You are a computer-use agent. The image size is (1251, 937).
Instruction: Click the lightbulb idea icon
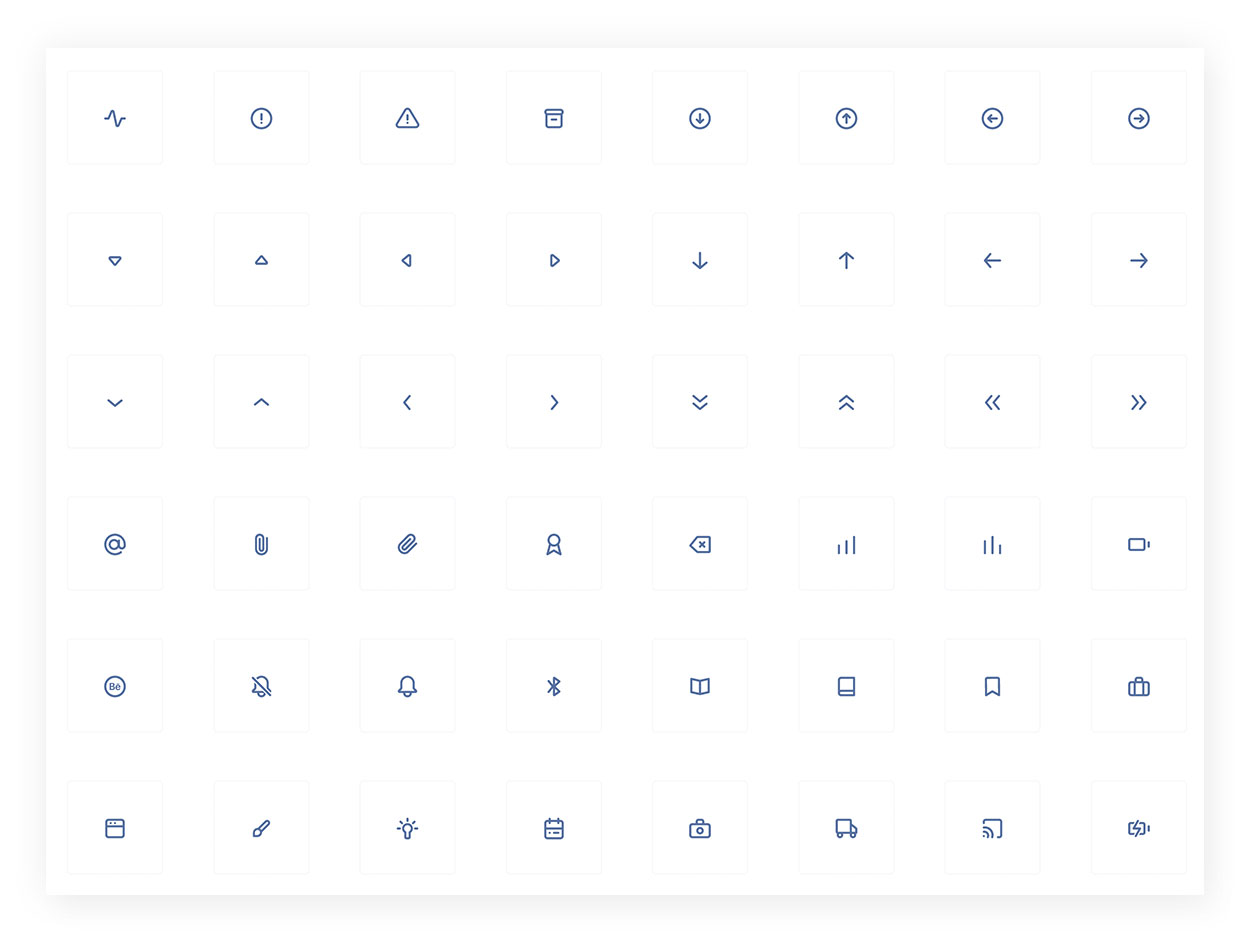click(407, 828)
